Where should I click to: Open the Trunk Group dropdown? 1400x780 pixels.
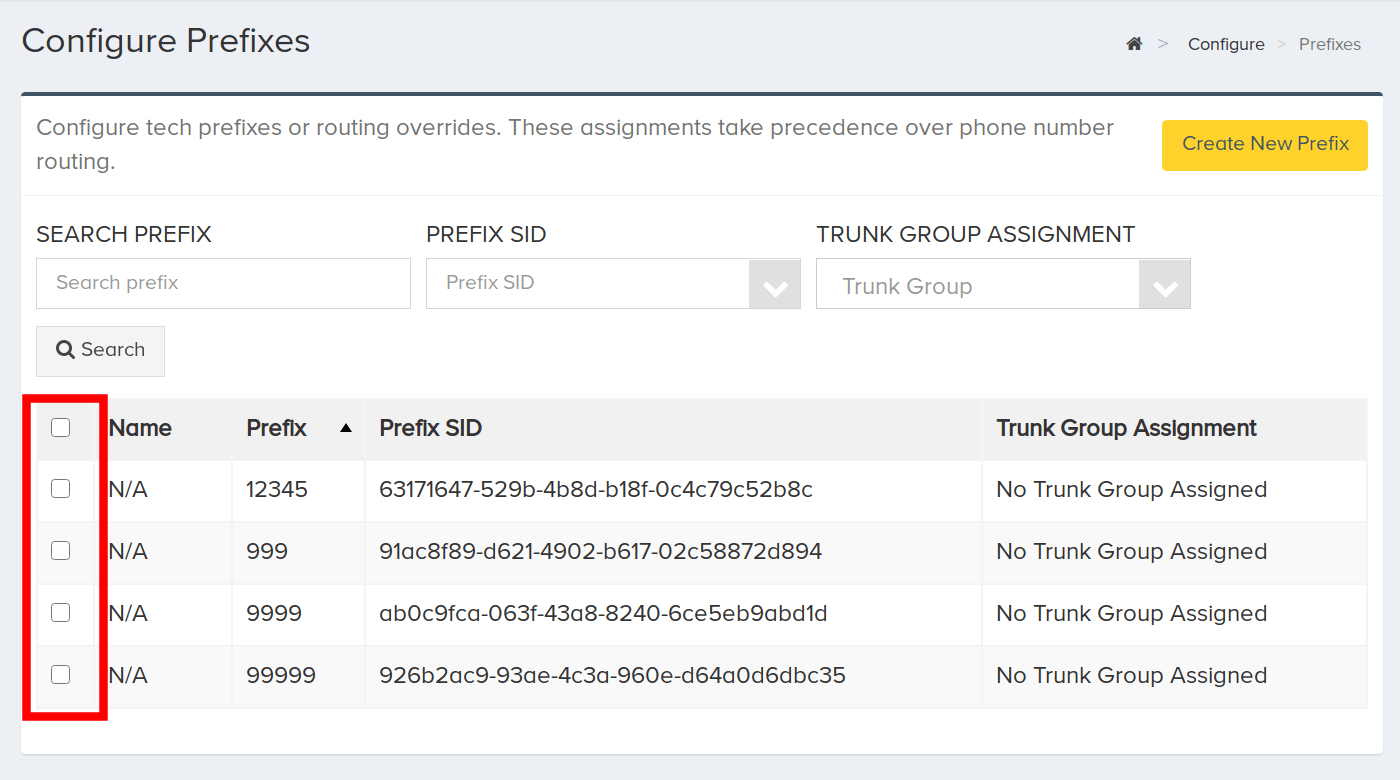coord(1003,284)
